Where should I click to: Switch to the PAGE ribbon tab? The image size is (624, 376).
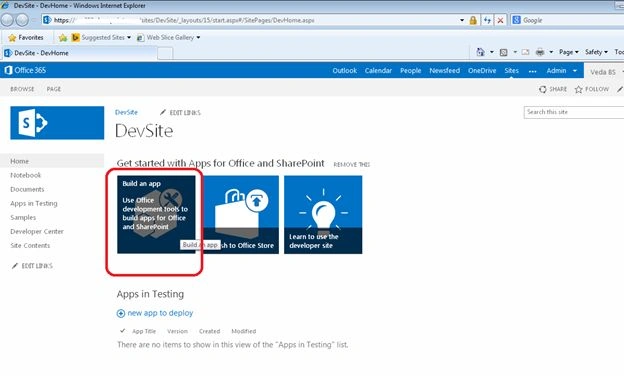point(54,89)
